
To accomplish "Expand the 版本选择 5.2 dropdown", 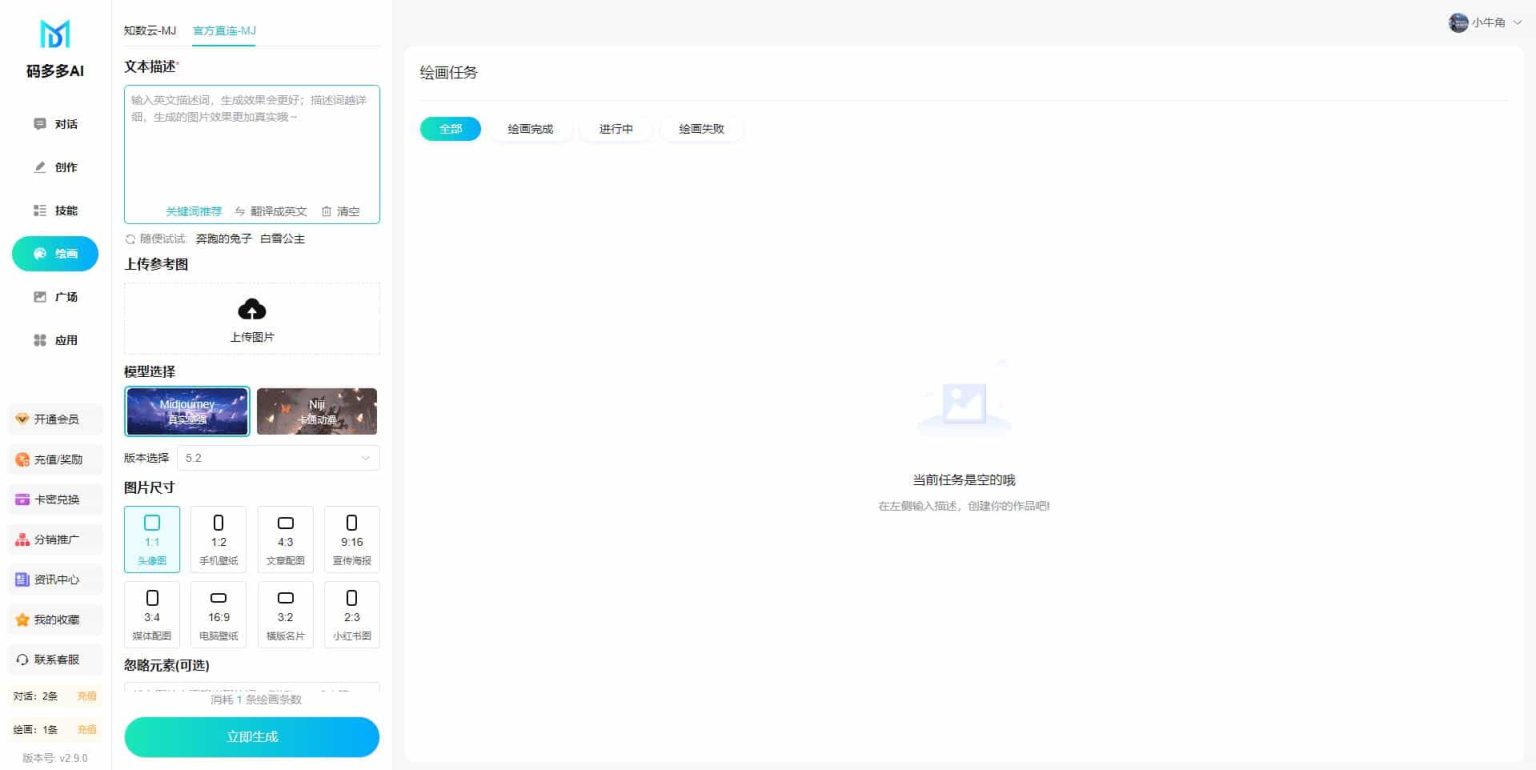I will point(278,458).
